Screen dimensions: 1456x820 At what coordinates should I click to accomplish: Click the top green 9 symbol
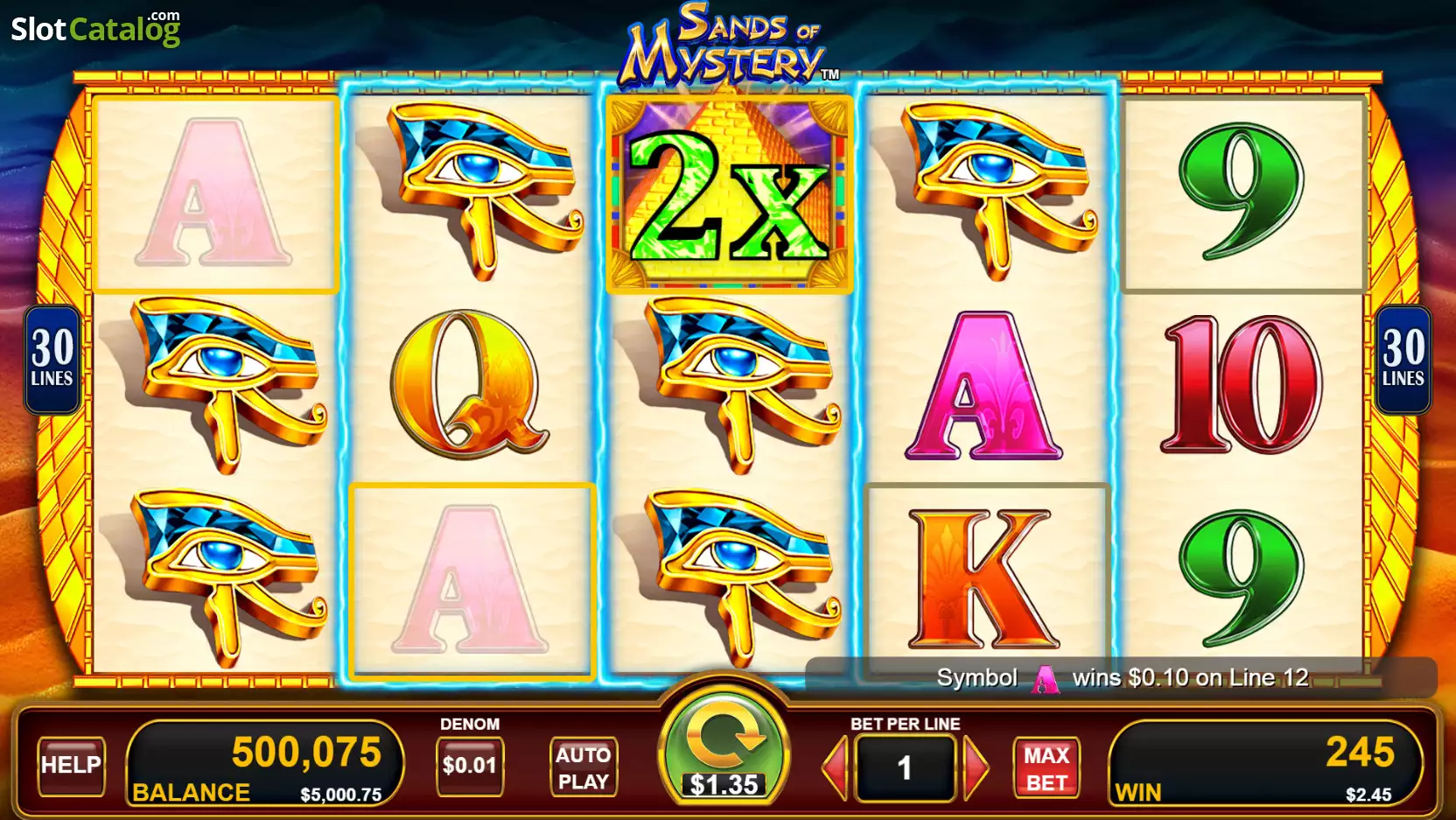[1241, 191]
